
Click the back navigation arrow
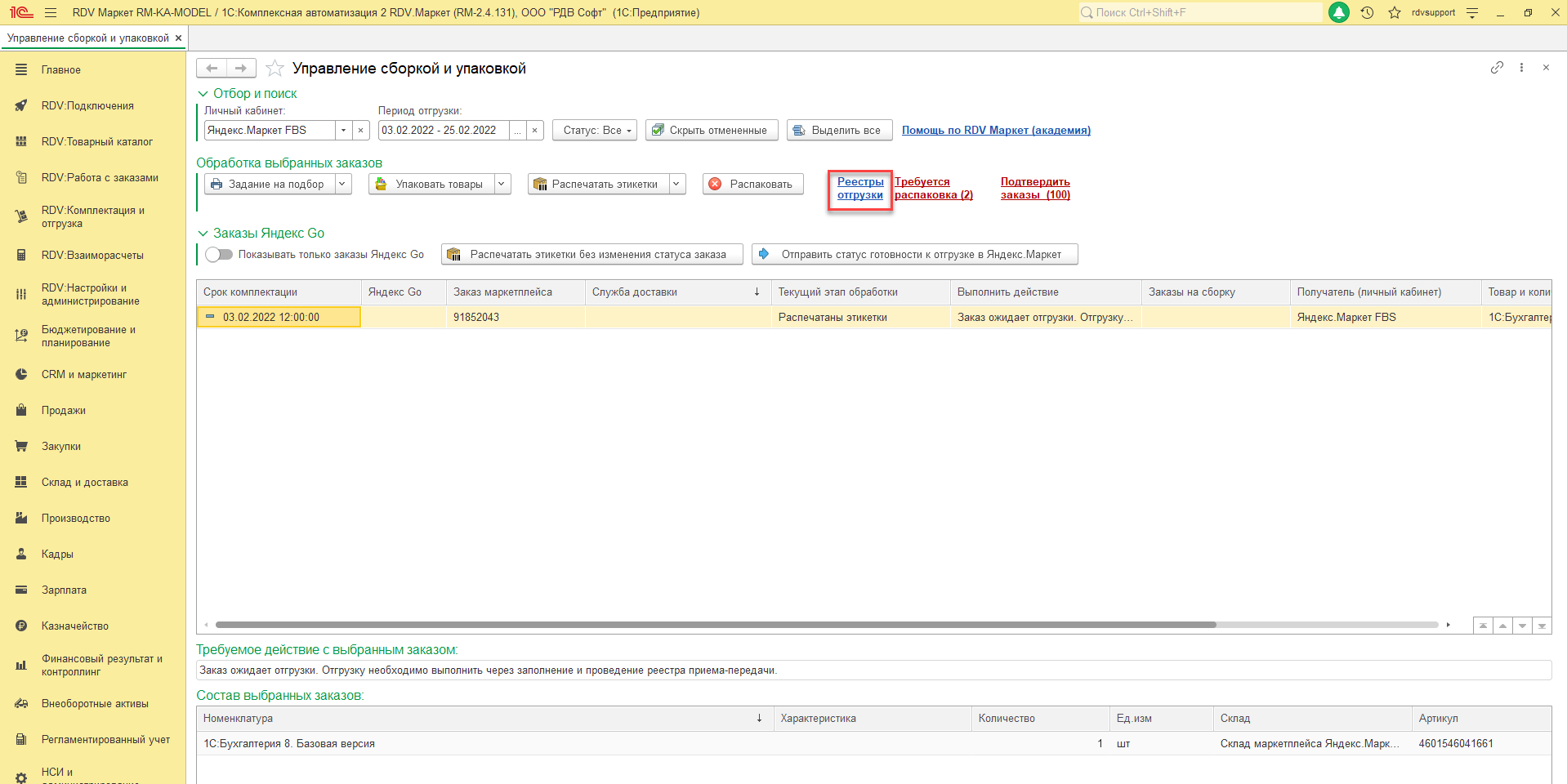point(212,69)
